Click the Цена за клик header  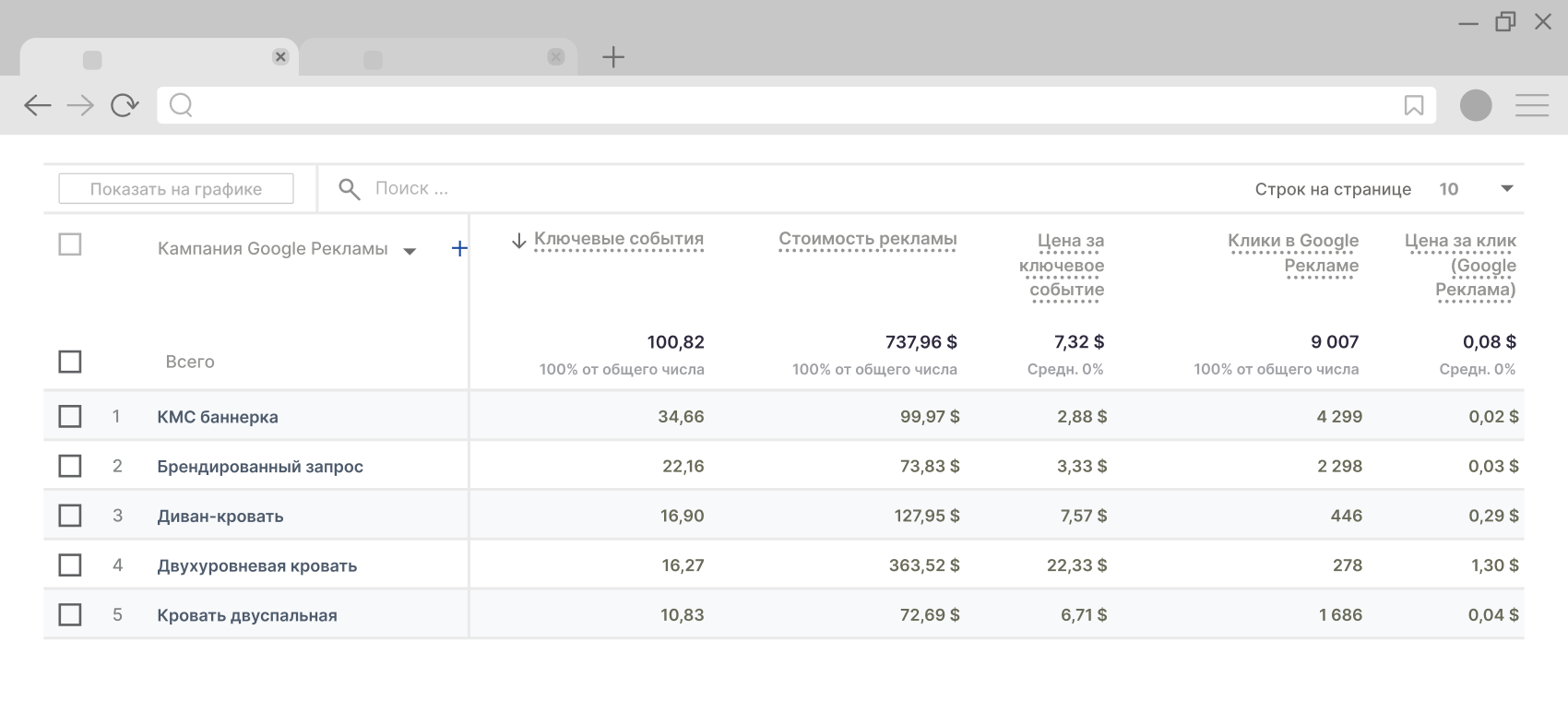1461,265
